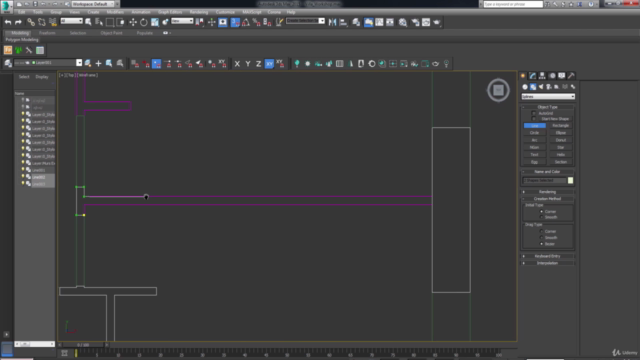Image resolution: width=640 pixels, height=360 pixels.
Task: Toggle light bulb visibility of Line003
Action: 23,184
